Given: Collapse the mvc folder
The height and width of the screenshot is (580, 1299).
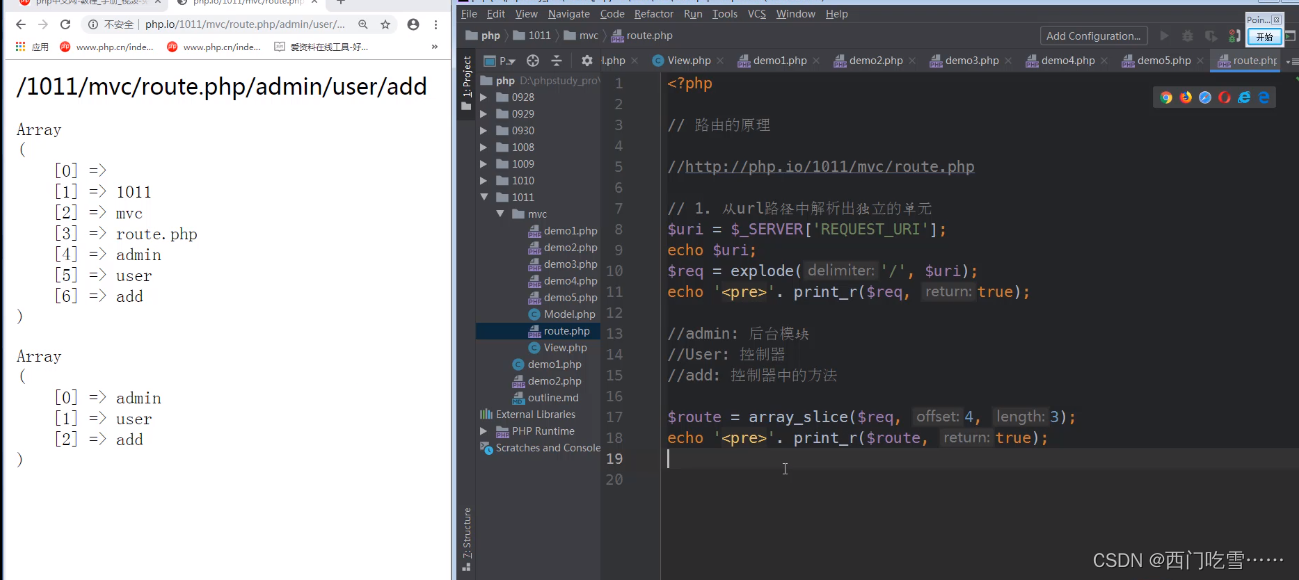Looking at the screenshot, I should coord(499,214).
